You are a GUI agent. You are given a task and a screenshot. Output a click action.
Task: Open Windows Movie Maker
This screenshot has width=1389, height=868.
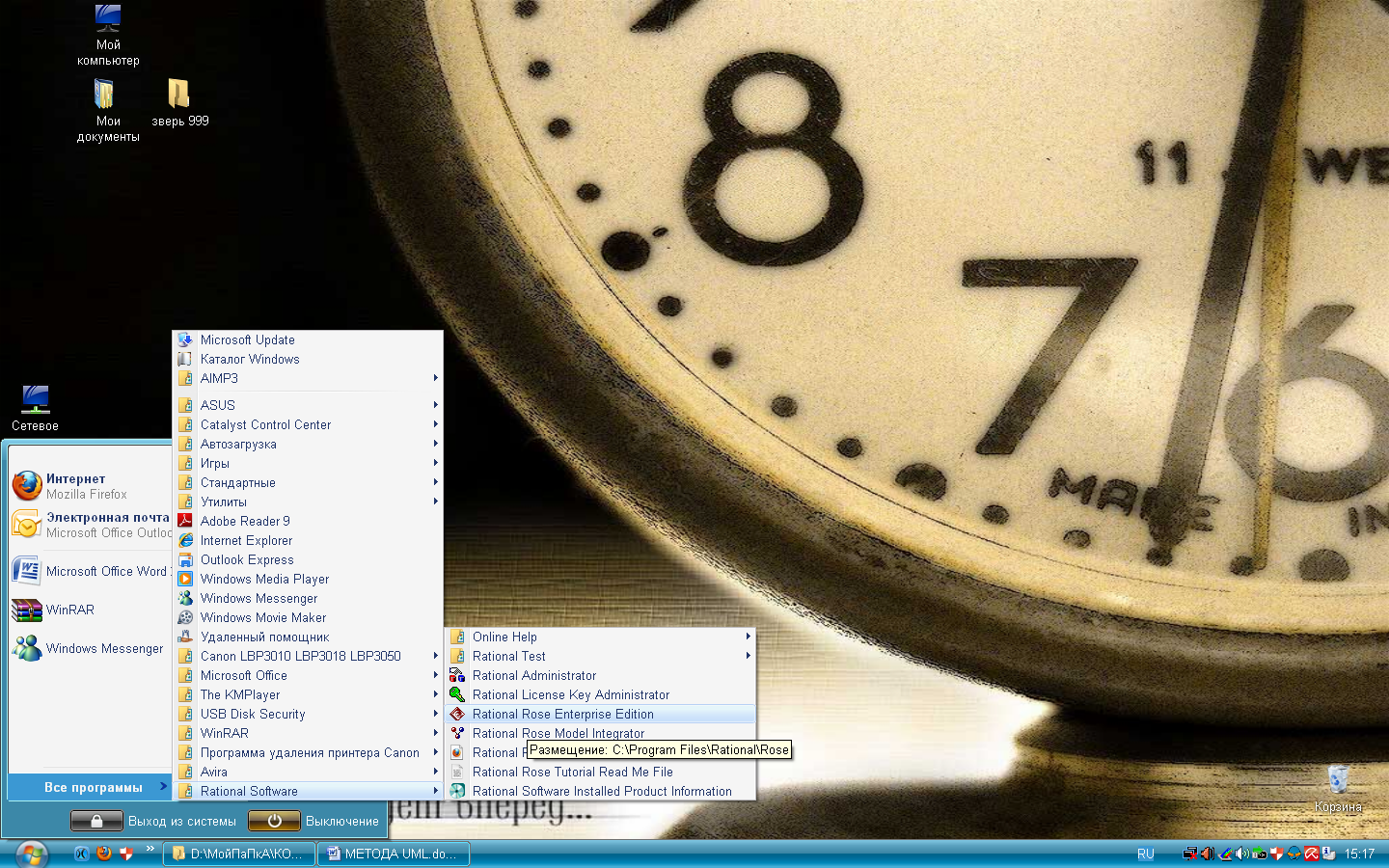click(x=308, y=617)
